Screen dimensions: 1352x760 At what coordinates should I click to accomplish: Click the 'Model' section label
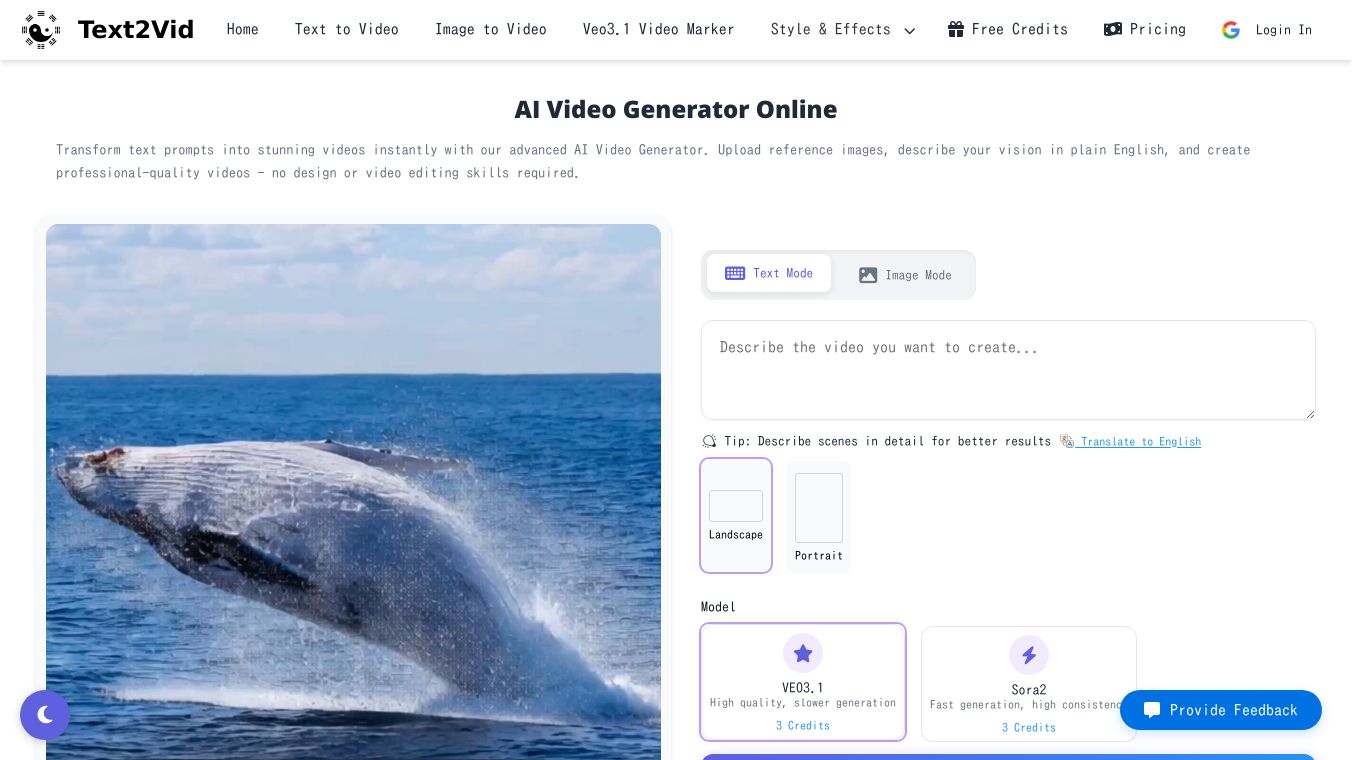tap(718, 607)
